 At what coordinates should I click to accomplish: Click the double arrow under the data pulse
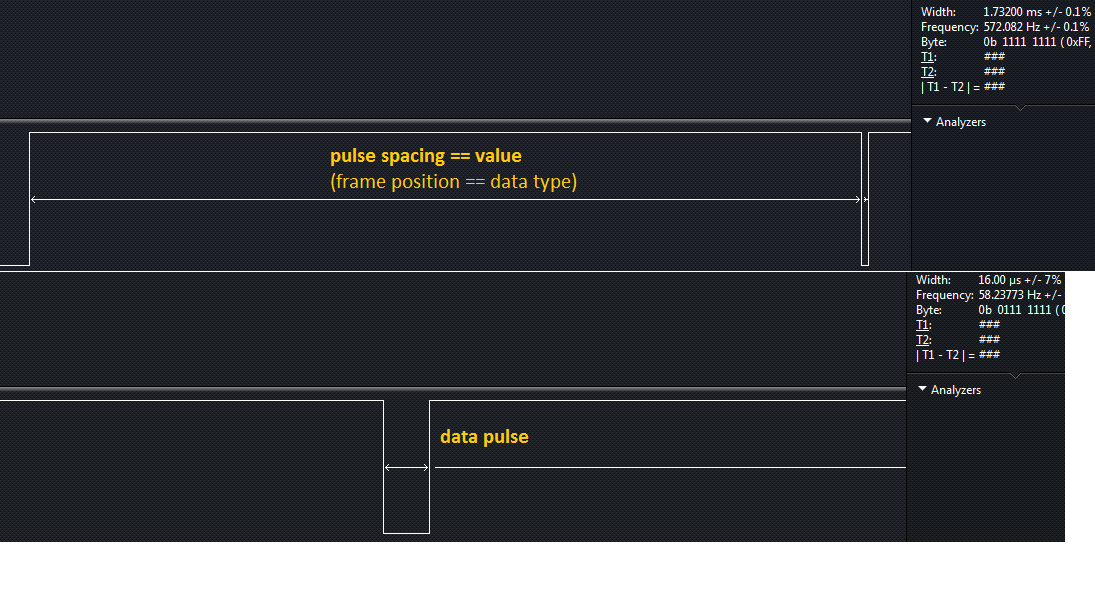(406, 468)
